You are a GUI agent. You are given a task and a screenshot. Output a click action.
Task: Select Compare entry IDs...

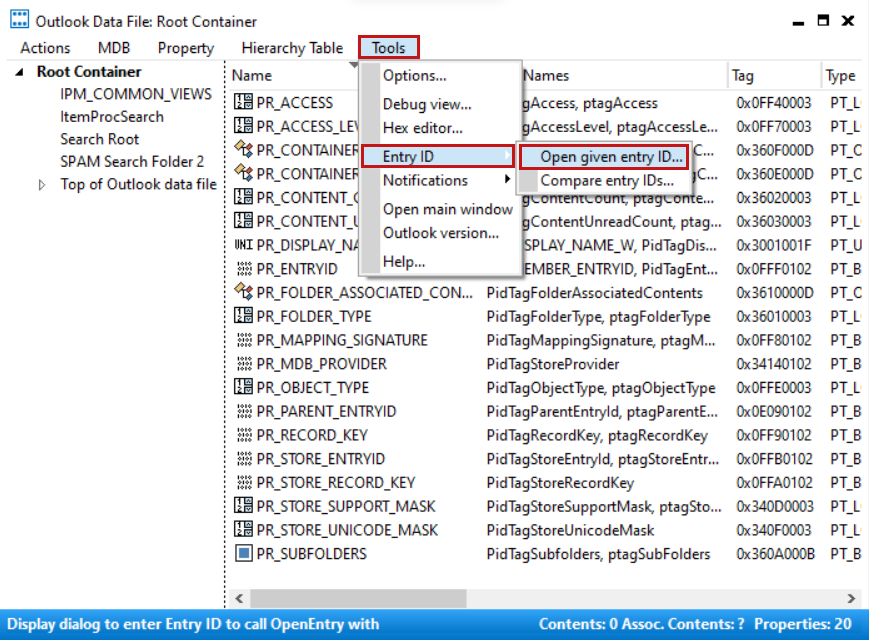[x=607, y=181]
